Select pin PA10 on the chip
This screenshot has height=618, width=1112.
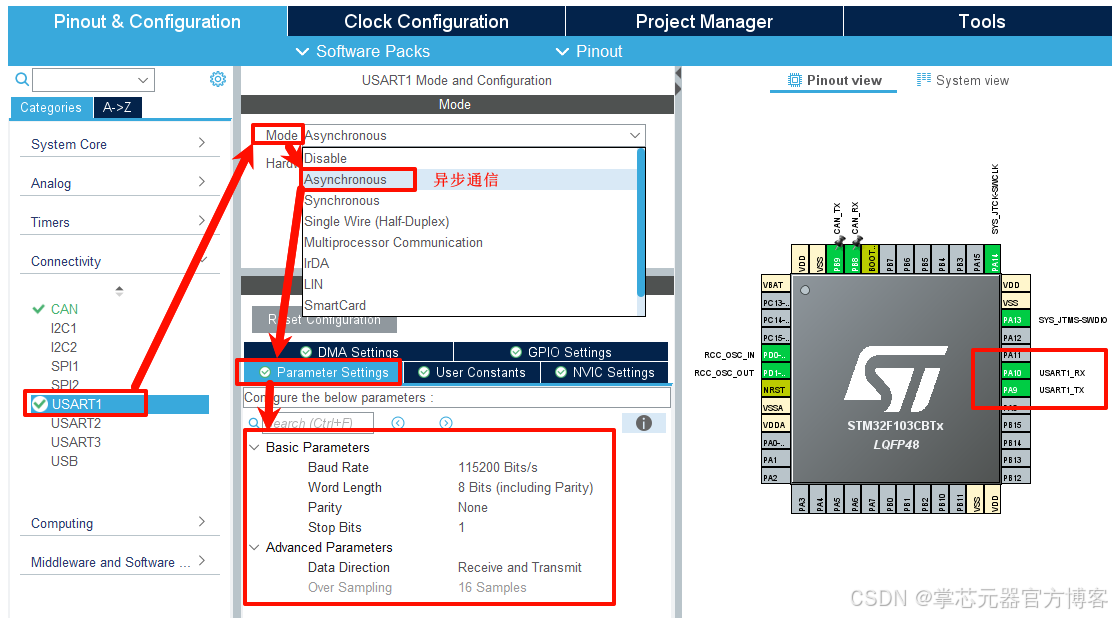1016,373
